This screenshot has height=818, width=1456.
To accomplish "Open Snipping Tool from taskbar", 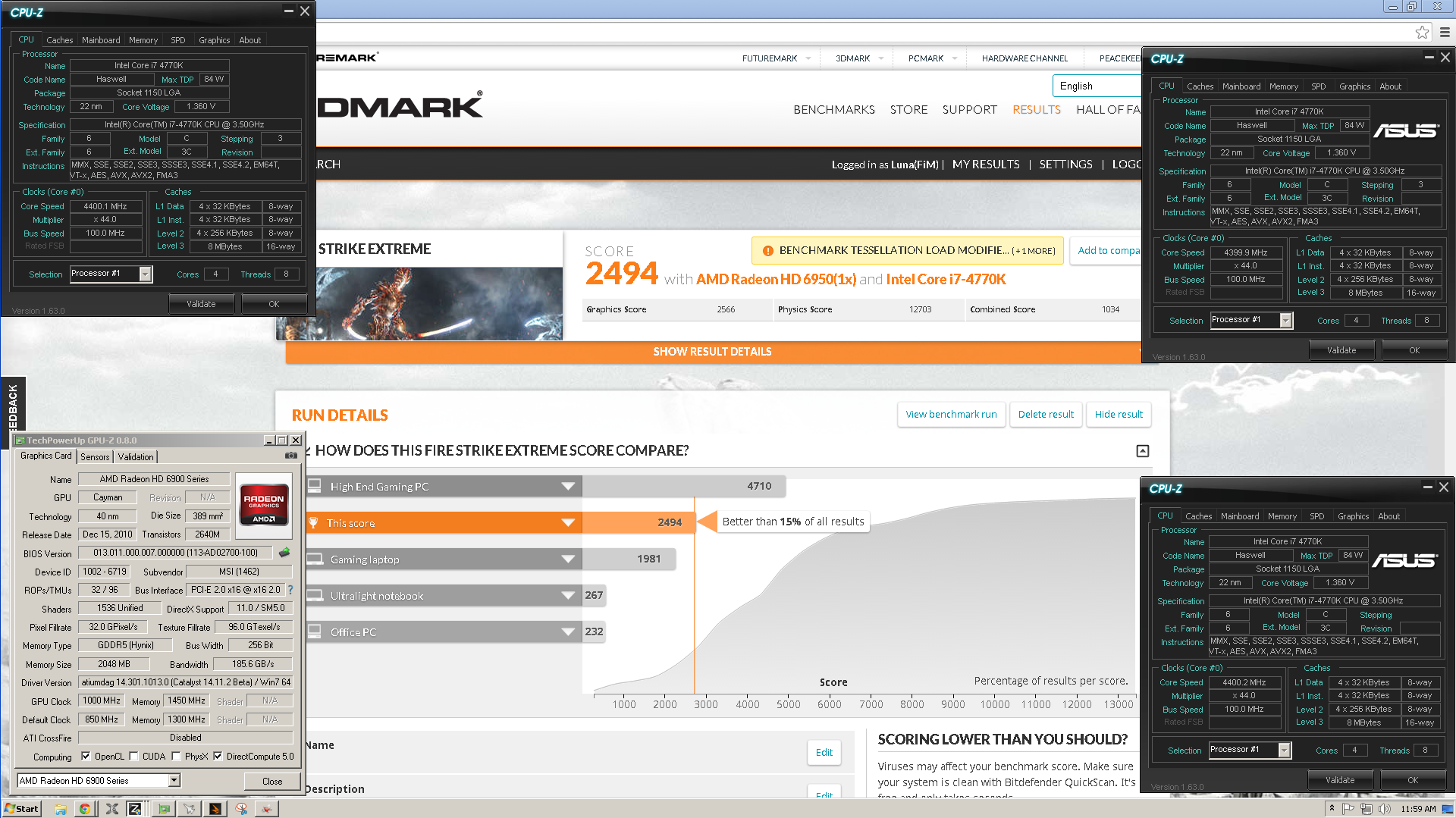I will [241, 809].
